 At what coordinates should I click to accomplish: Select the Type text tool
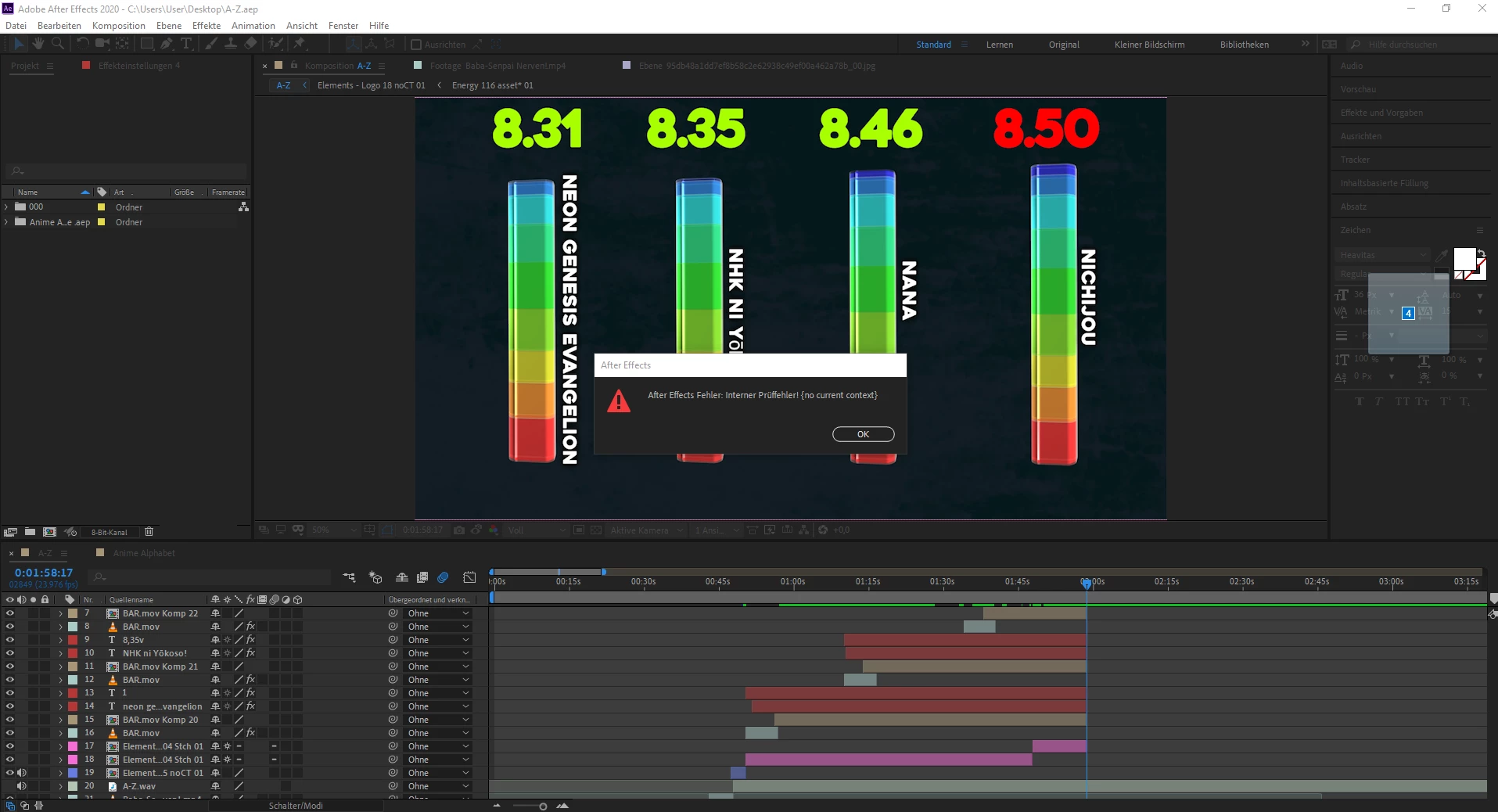pos(186,44)
